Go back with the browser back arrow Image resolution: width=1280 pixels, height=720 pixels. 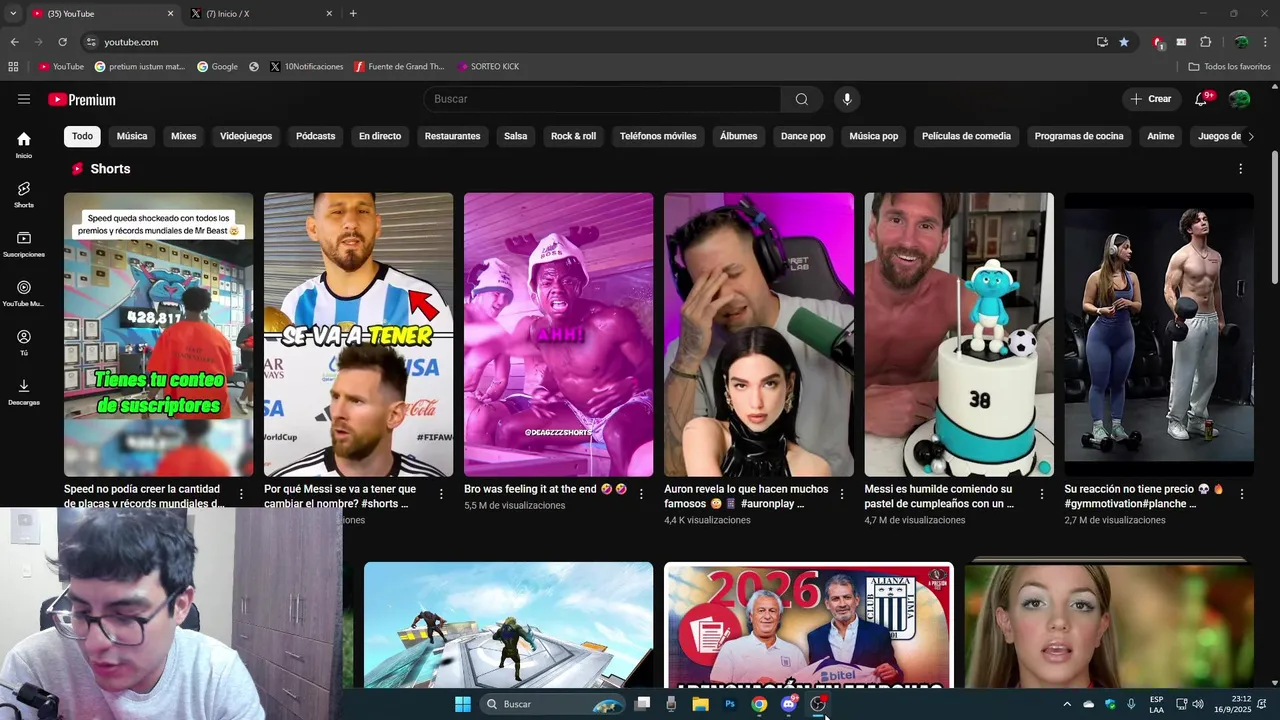14,42
